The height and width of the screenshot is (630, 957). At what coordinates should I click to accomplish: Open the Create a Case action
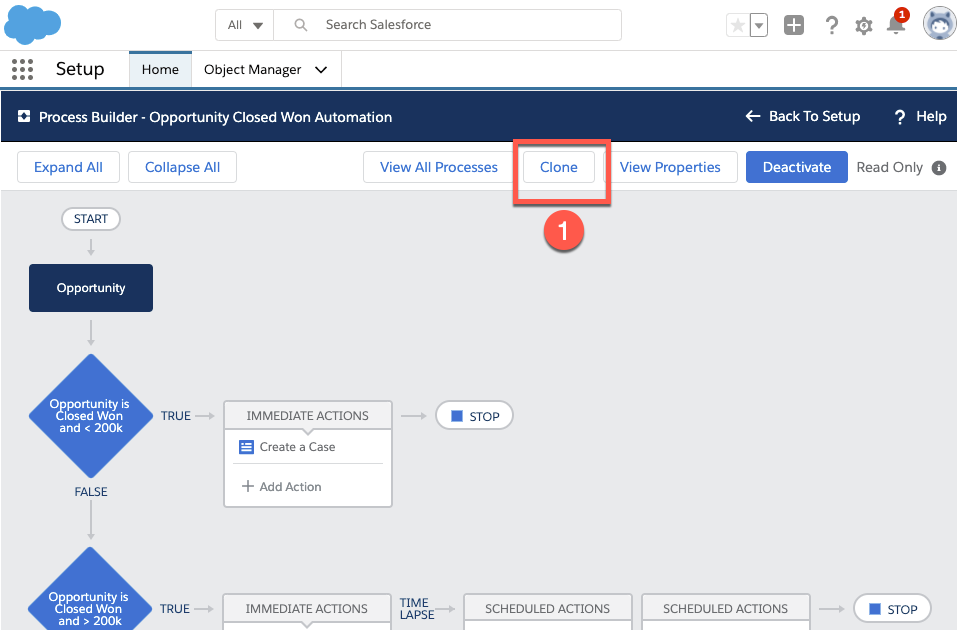click(297, 447)
